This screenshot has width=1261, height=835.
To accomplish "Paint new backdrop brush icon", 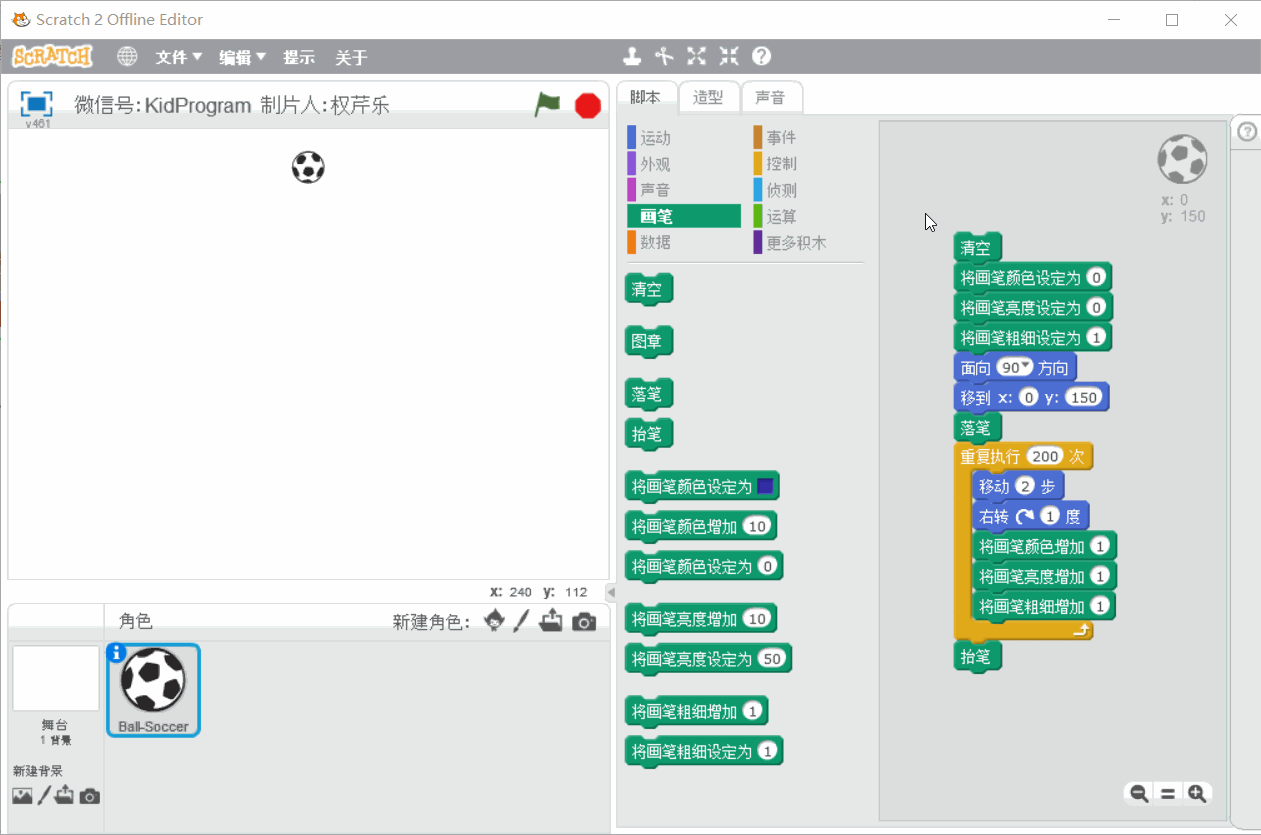I will pyautogui.click(x=44, y=796).
